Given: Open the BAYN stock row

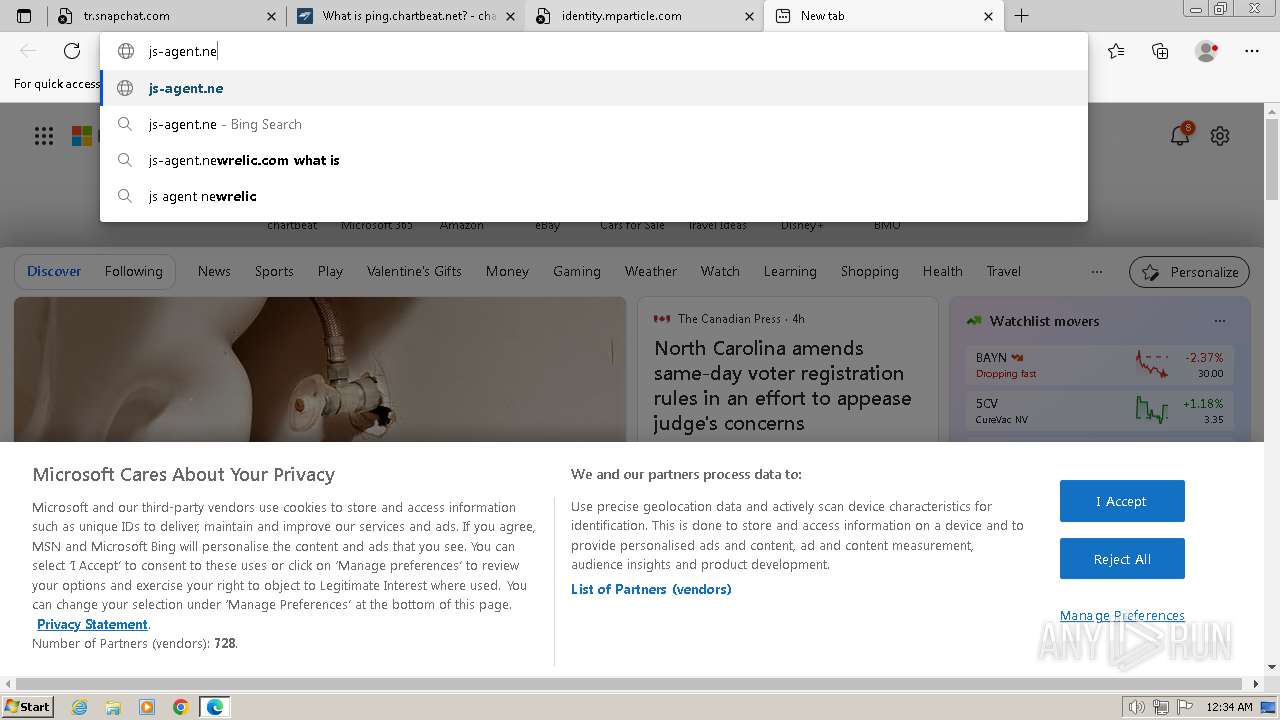Looking at the screenshot, I should click(x=1100, y=364).
